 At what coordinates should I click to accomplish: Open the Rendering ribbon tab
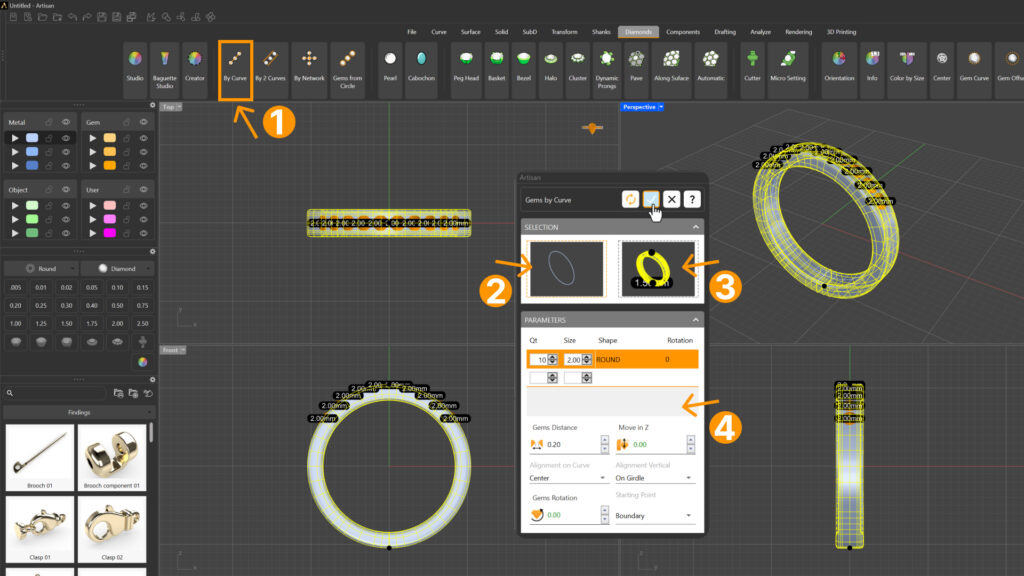[x=798, y=32]
